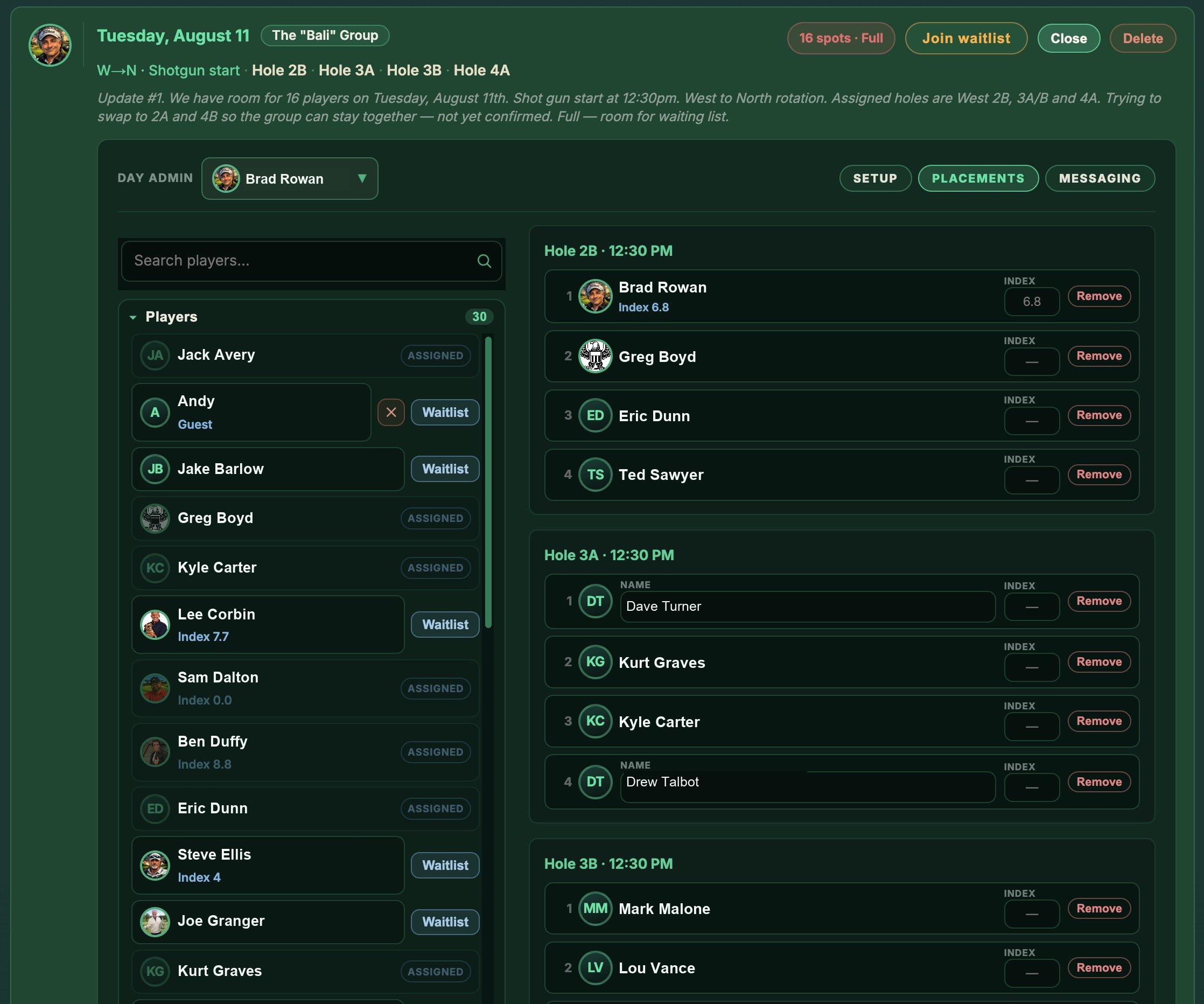1204x1004 pixels.
Task: Click Eric Dunn's ED avatar in Hole 2B
Action: [x=595, y=415]
